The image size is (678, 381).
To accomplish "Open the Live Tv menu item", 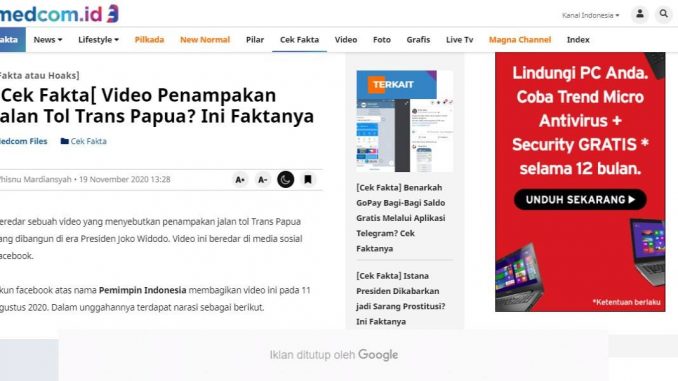I will [460, 40].
